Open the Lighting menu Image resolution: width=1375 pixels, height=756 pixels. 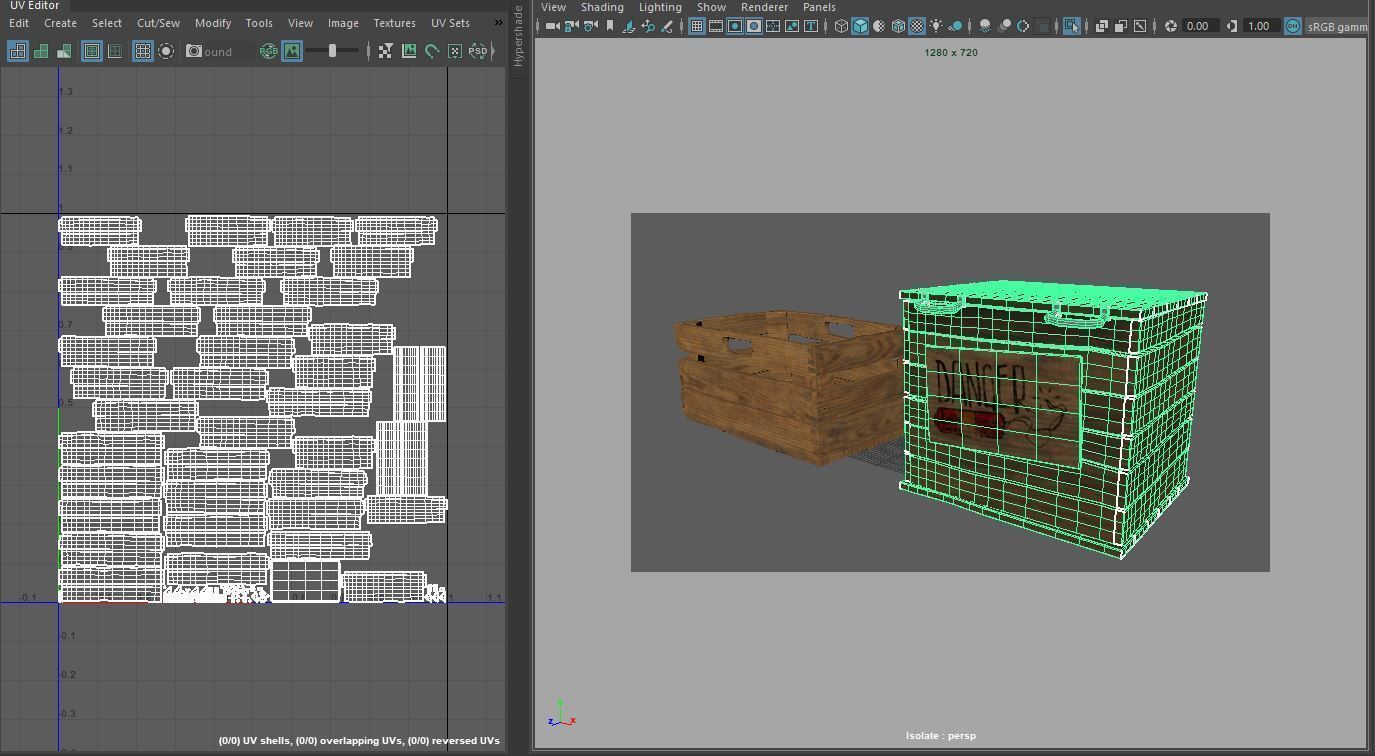pos(660,7)
